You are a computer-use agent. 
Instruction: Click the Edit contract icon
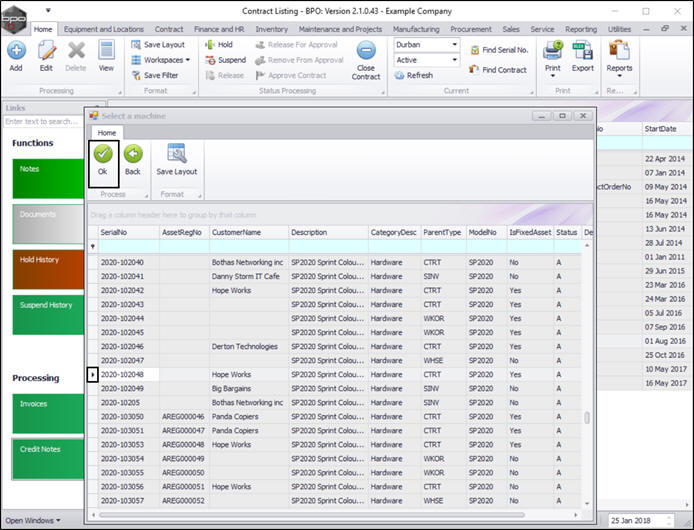(46, 50)
